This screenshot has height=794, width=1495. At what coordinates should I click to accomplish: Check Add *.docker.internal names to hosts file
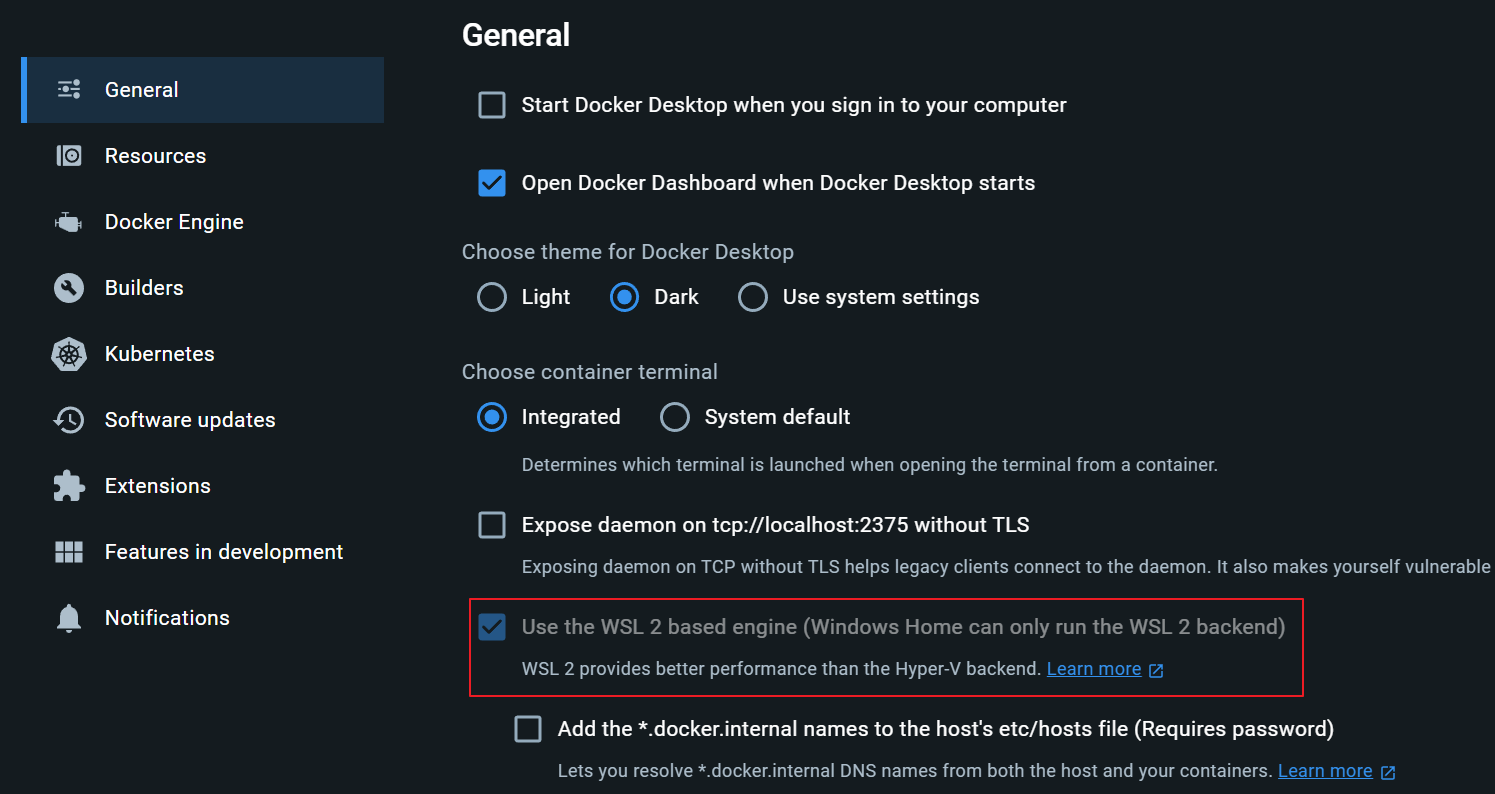tap(528, 729)
